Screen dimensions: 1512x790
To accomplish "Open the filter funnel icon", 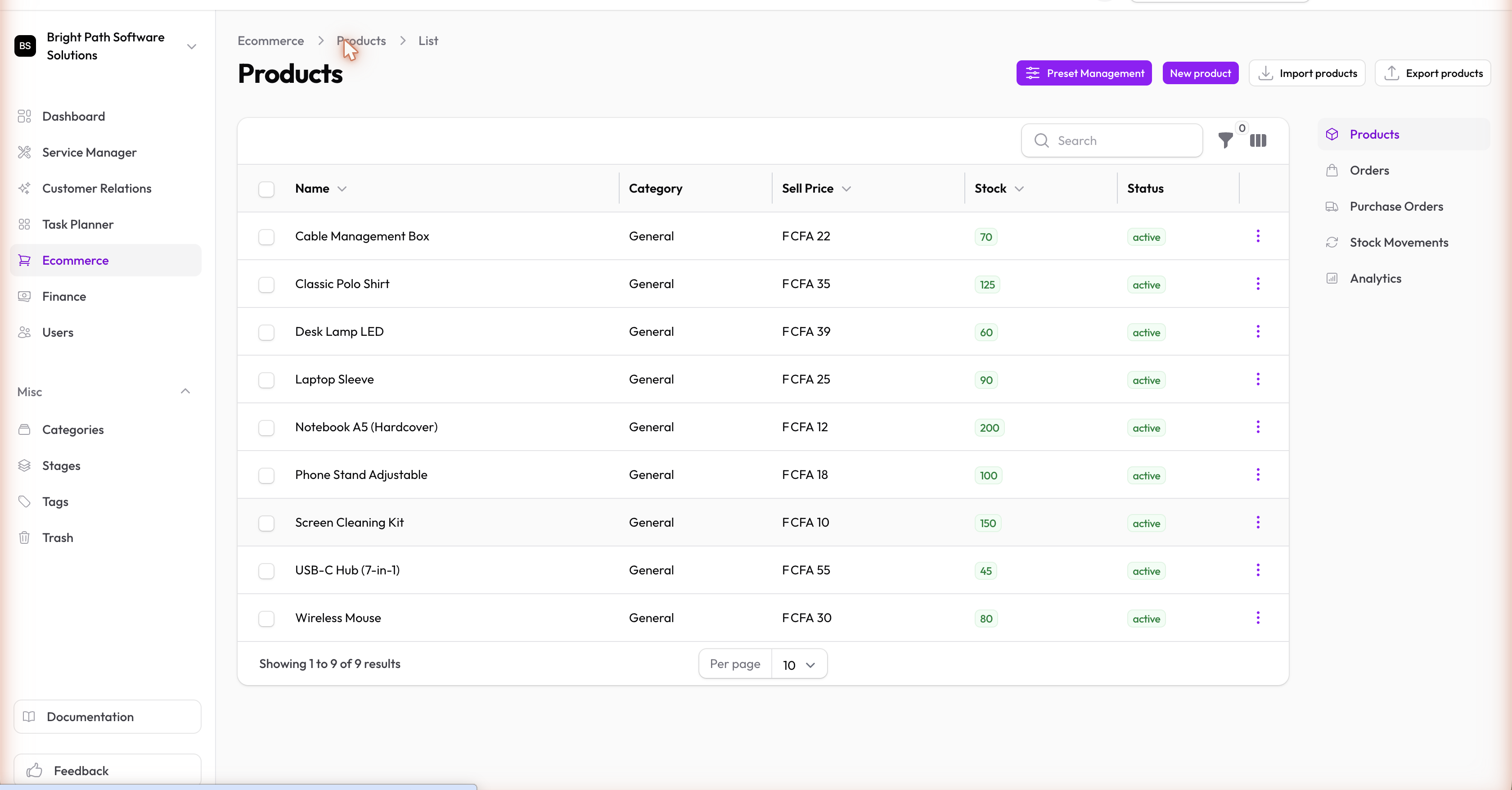I will (1225, 140).
